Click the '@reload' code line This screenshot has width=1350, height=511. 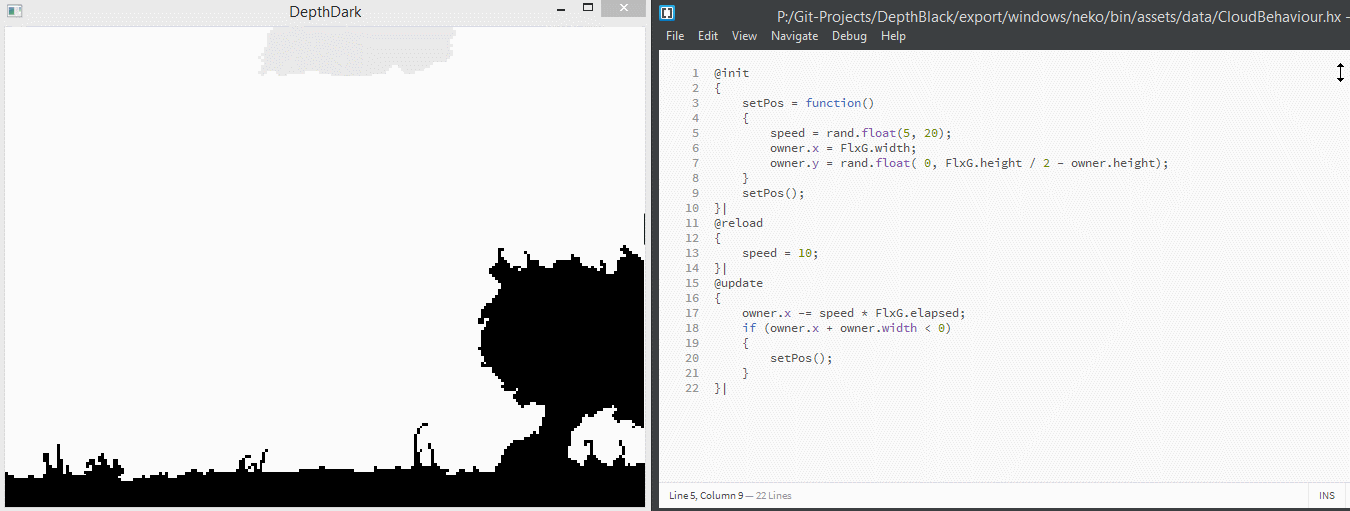click(738, 223)
